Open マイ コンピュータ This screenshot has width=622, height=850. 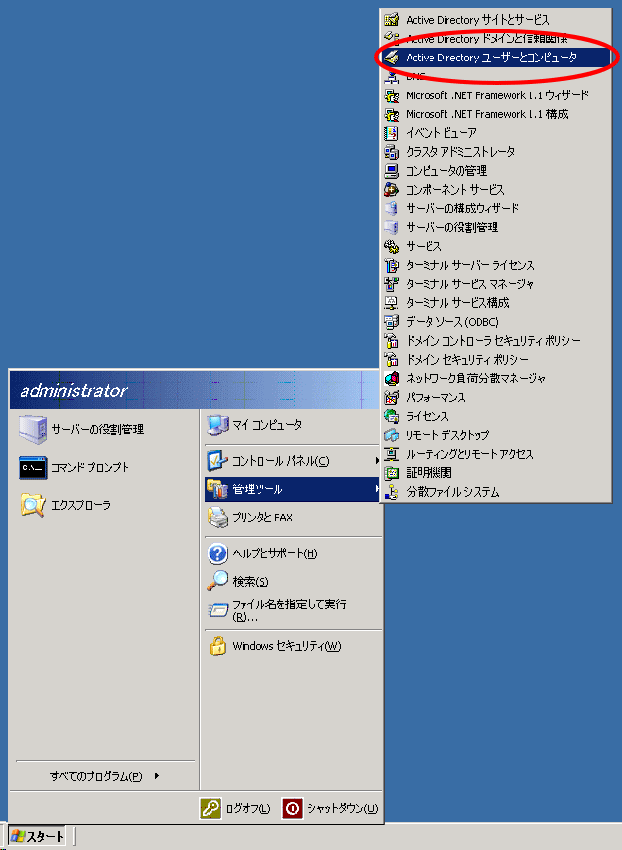tap(293, 426)
